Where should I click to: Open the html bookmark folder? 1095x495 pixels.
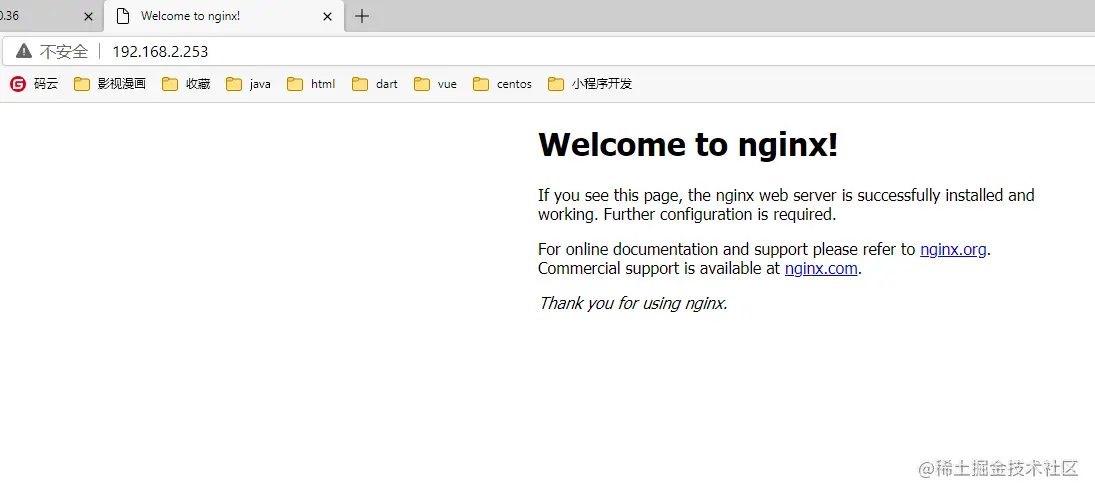pyautogui.click(x=311, y=84)
